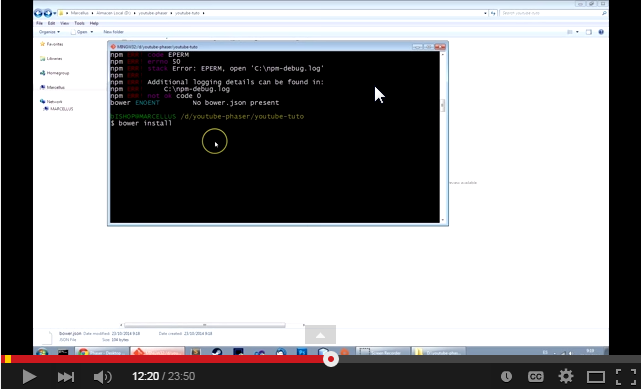
Task: Open the change view dropdown arrow
Action: [x=577, y=32]
